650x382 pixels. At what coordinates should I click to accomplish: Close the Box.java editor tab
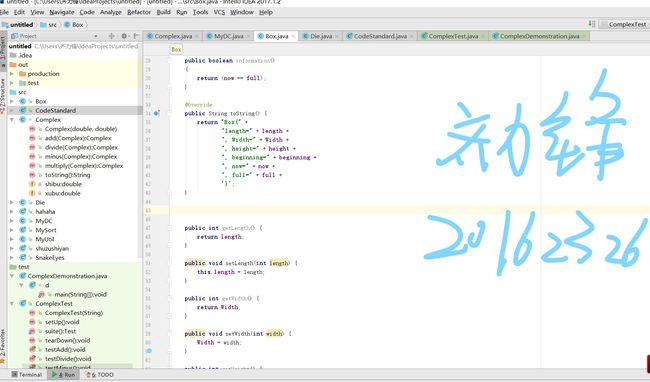point(293,36)
